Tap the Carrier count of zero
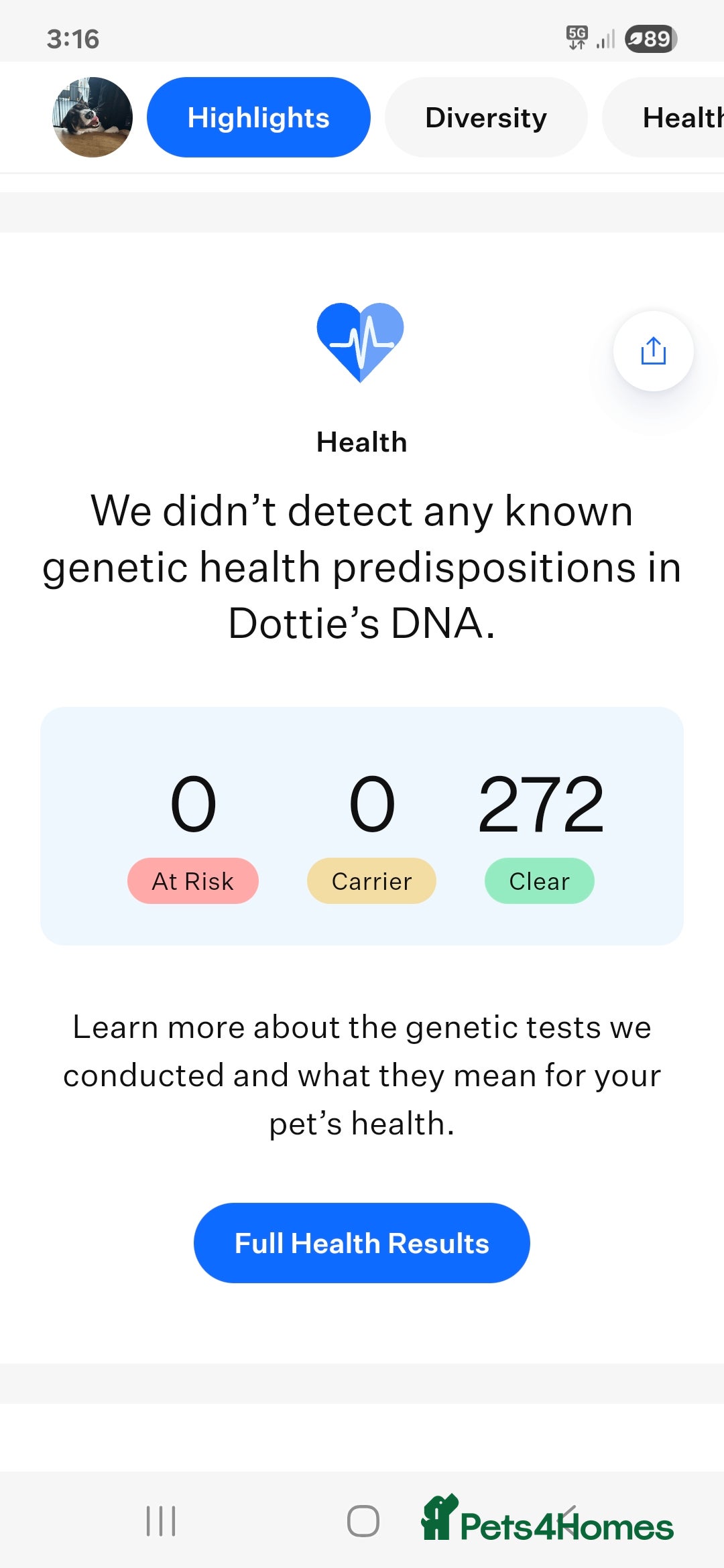 tap(372, 803)
